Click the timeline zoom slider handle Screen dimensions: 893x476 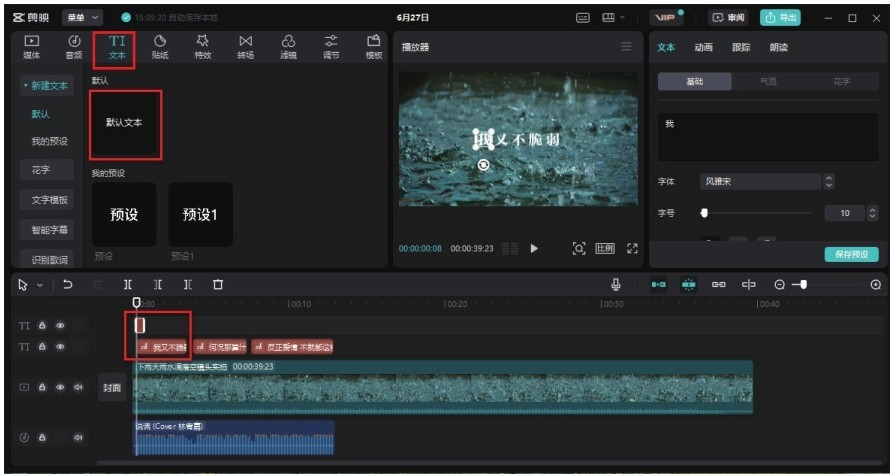[x=804, y=284]
